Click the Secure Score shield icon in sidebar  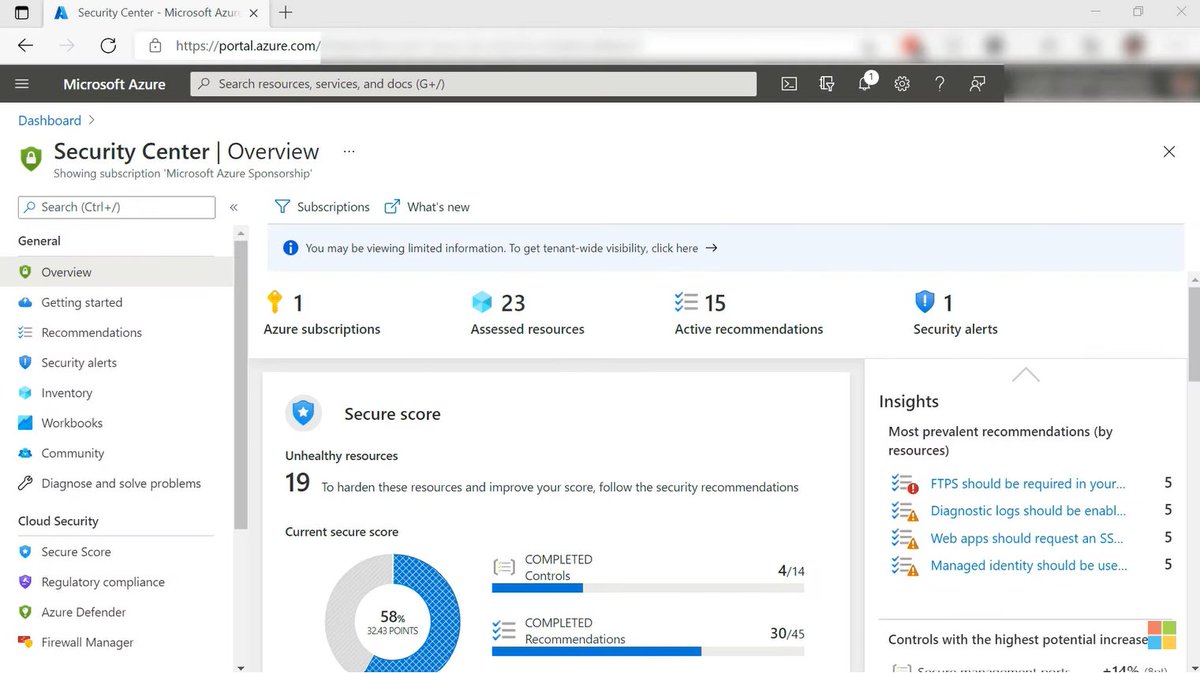pos(25,552)
